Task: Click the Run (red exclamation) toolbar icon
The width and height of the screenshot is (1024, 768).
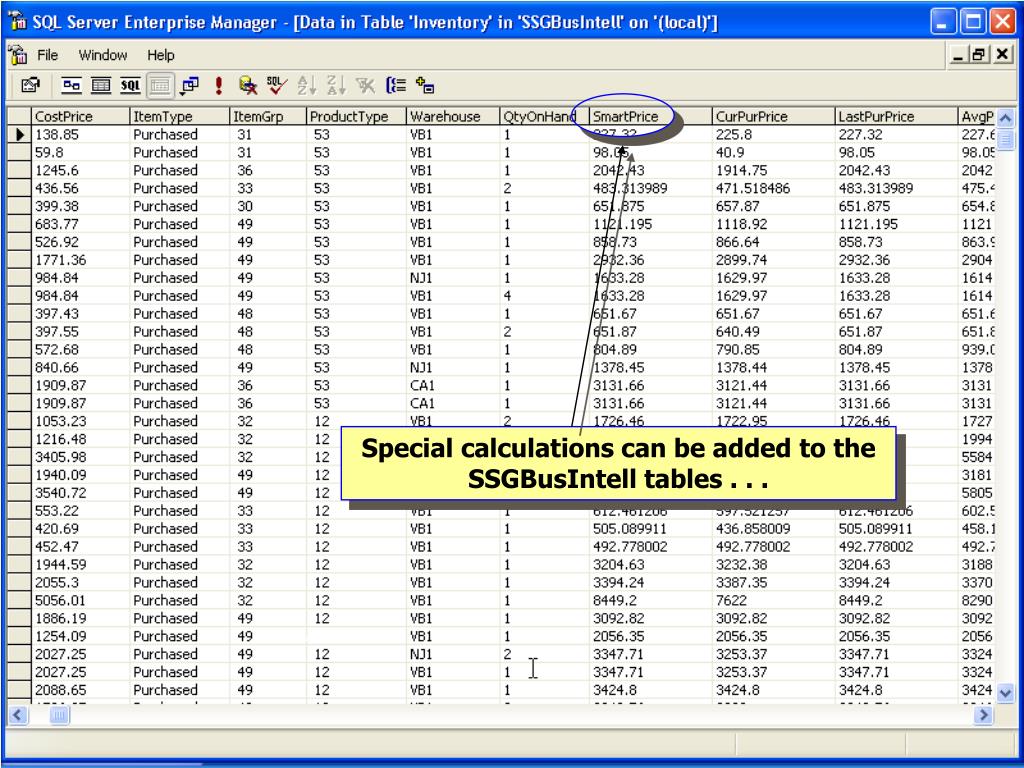Action: [219, 86]
